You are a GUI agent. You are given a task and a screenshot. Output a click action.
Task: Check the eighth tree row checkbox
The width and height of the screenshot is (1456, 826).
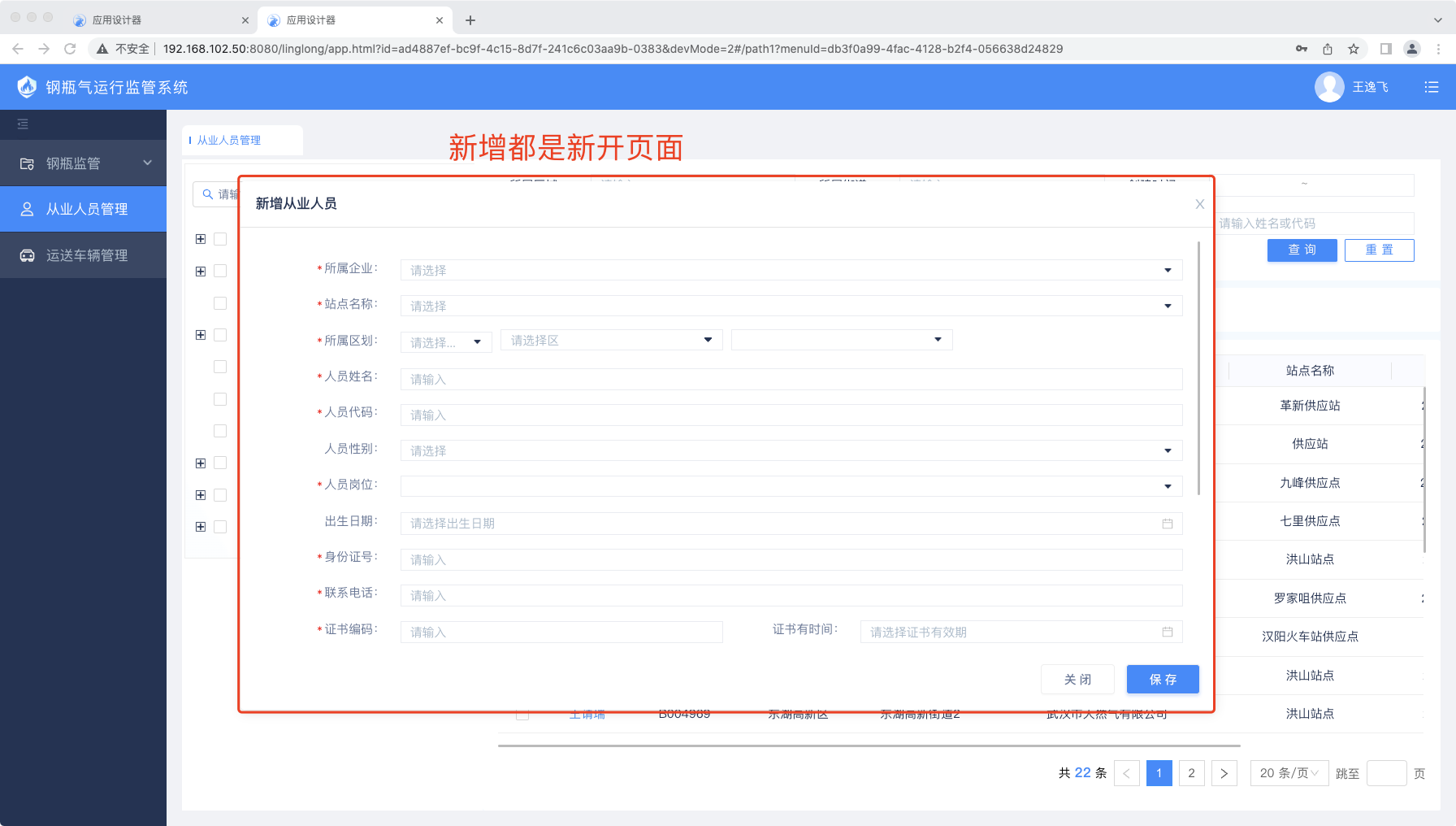220,463
